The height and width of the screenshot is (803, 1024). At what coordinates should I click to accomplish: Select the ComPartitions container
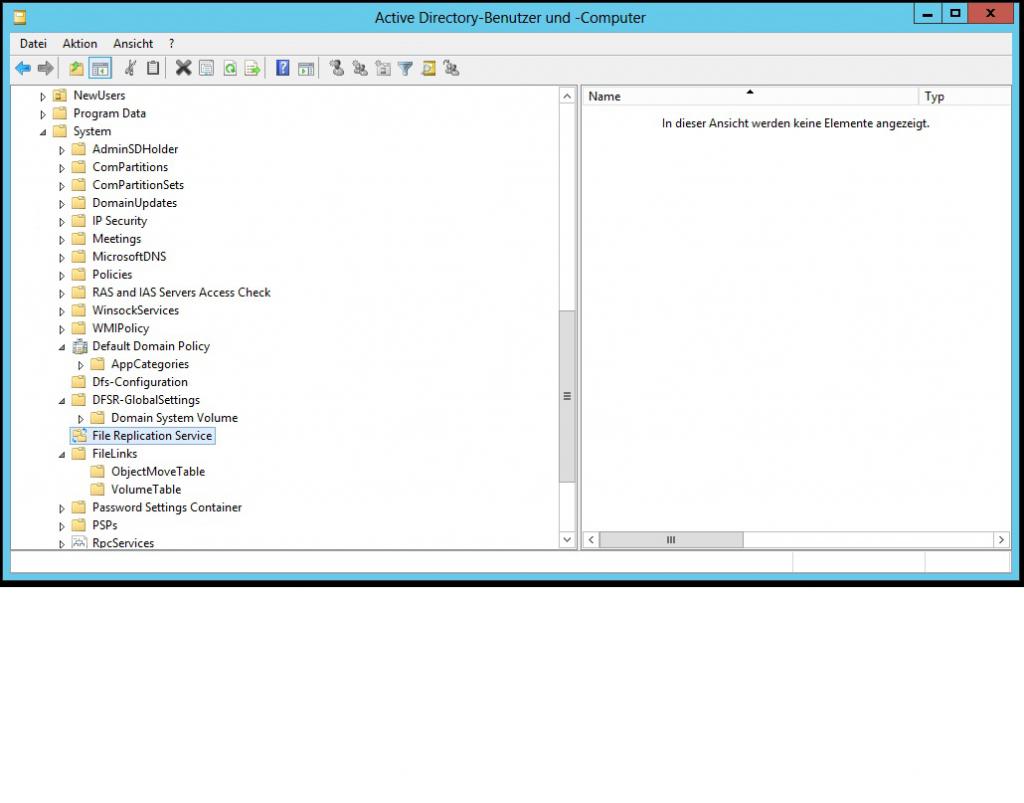pos(130,167)
